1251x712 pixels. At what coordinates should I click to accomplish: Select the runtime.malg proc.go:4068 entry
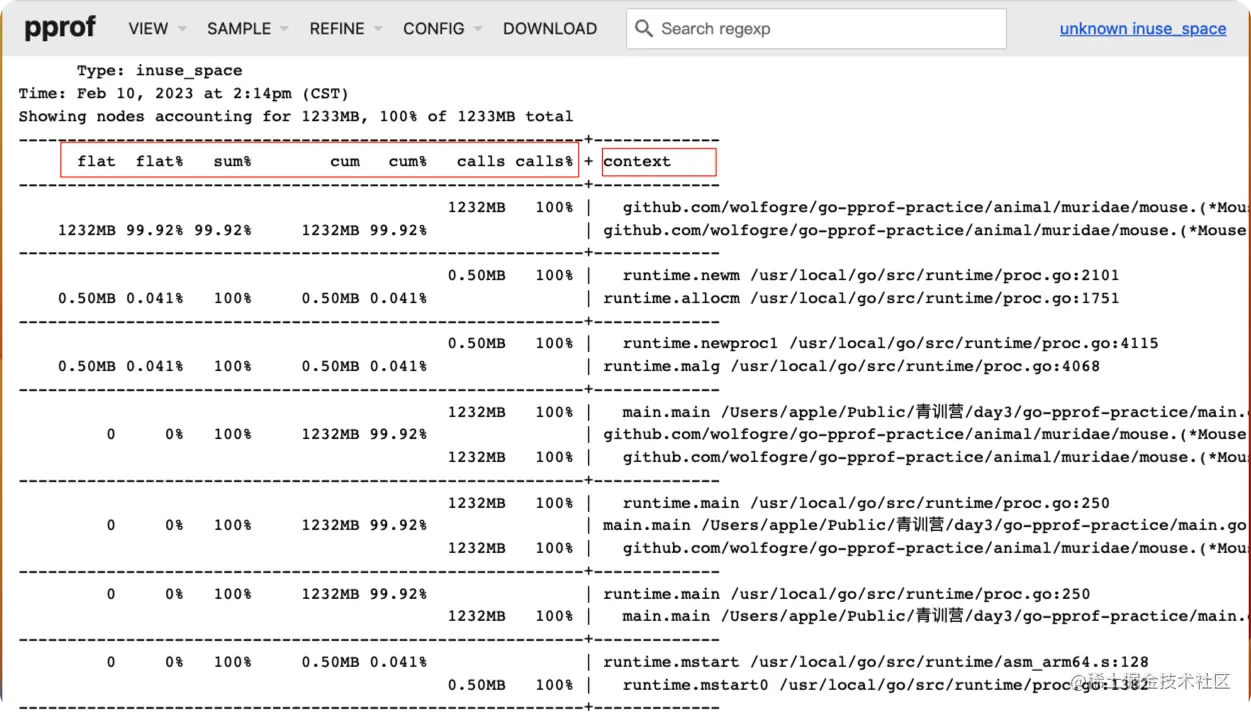[x=851, y=366]
